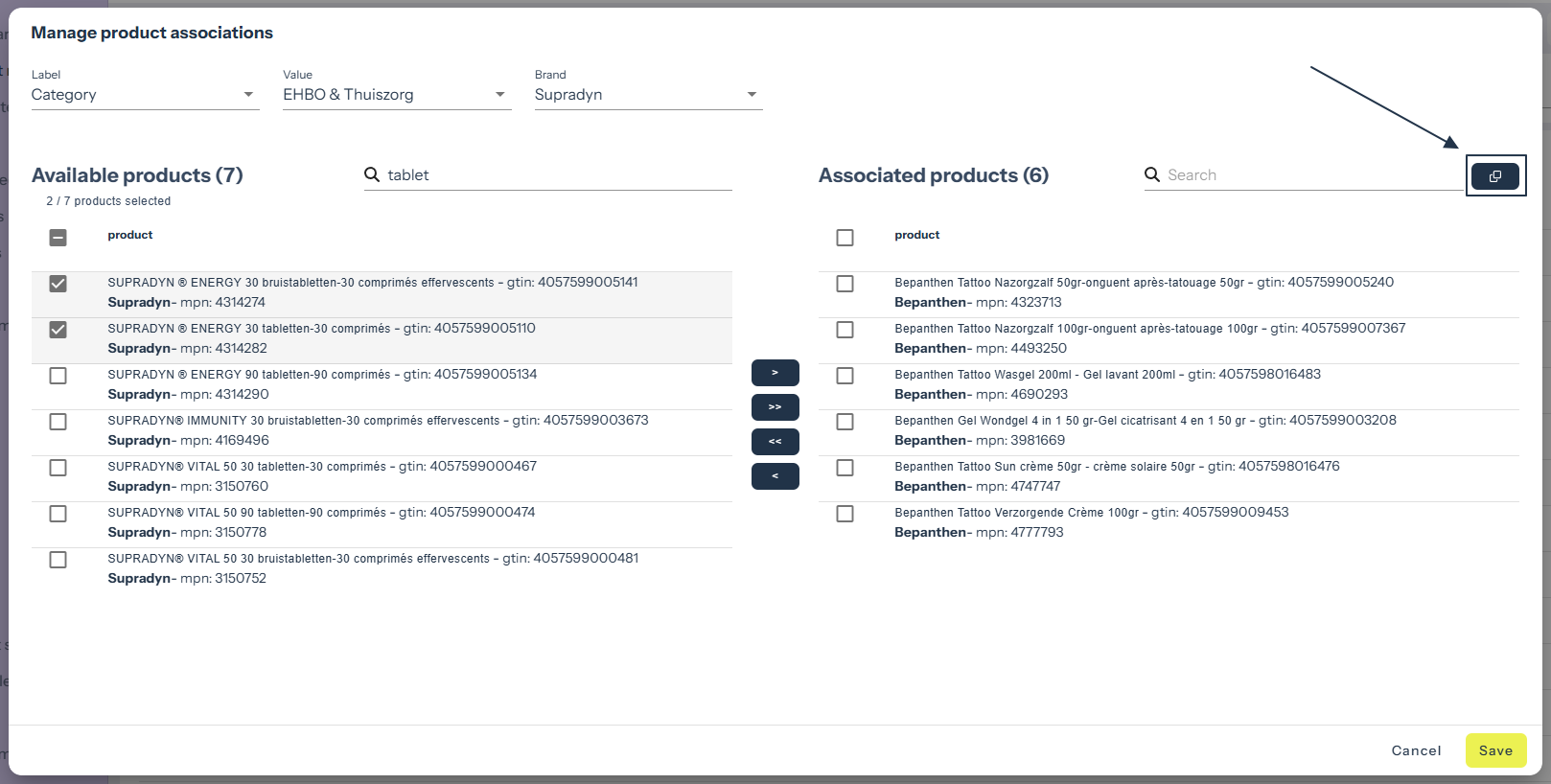The image size is (1551, 784).
Task: Check SUPRADYN IMMUNITY 30 bruistabletten product
Action: (58, 422)
